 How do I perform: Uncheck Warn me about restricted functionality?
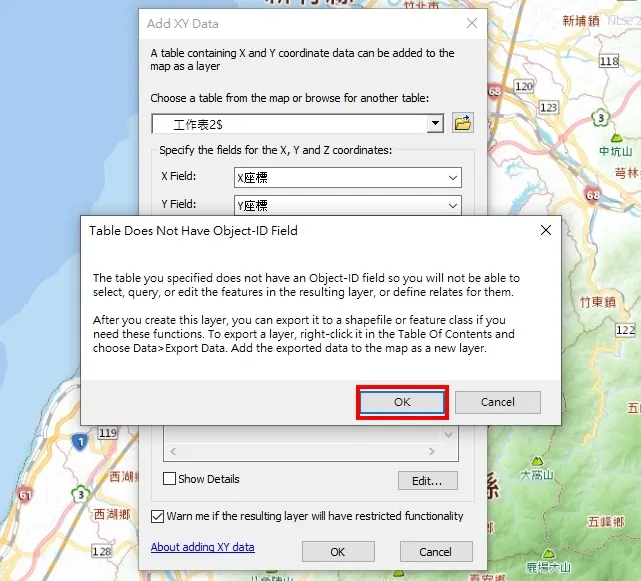coord(157,516)
